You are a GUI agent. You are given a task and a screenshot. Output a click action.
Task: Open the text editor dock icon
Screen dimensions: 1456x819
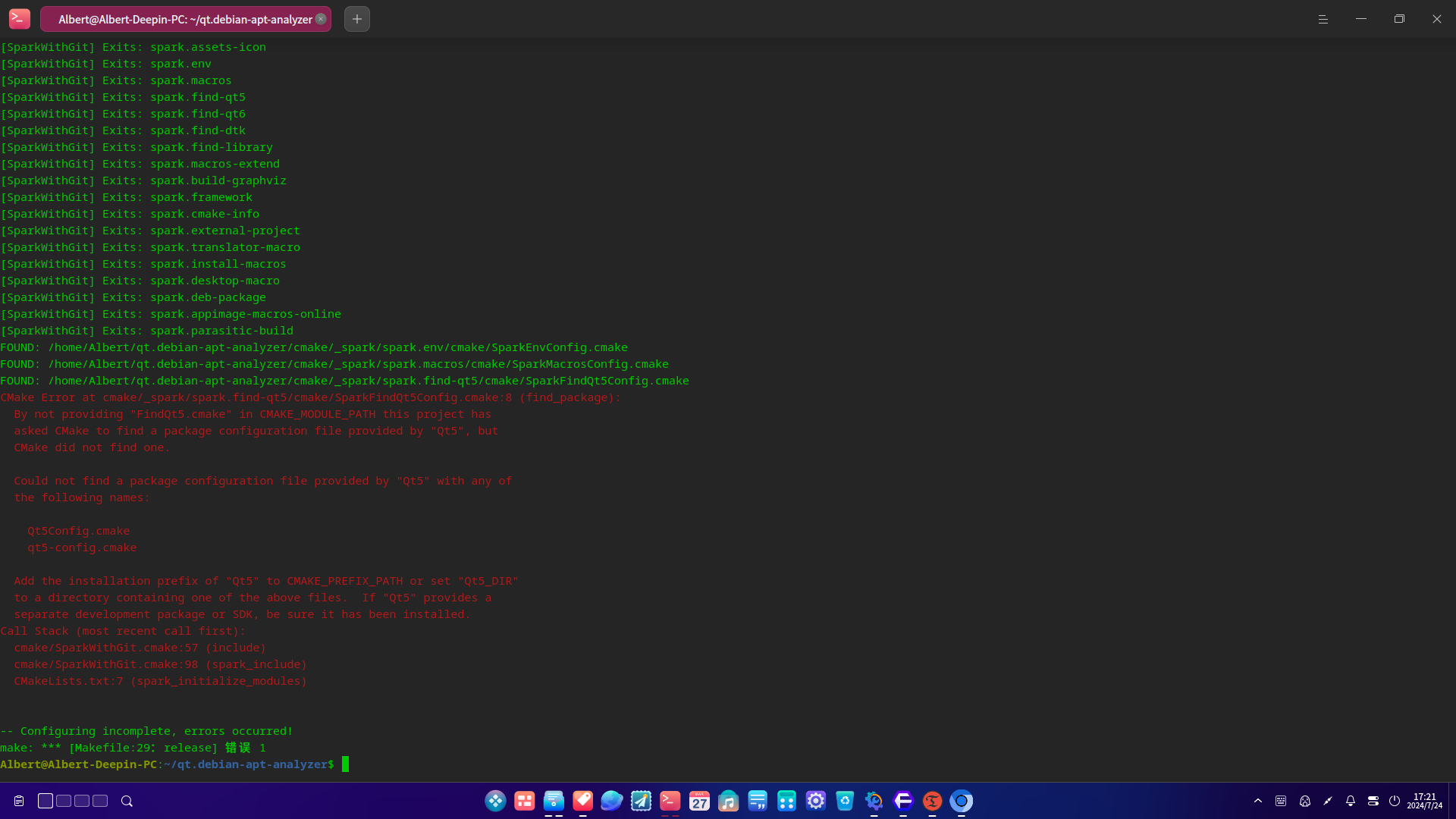click(x=758, y=801)
